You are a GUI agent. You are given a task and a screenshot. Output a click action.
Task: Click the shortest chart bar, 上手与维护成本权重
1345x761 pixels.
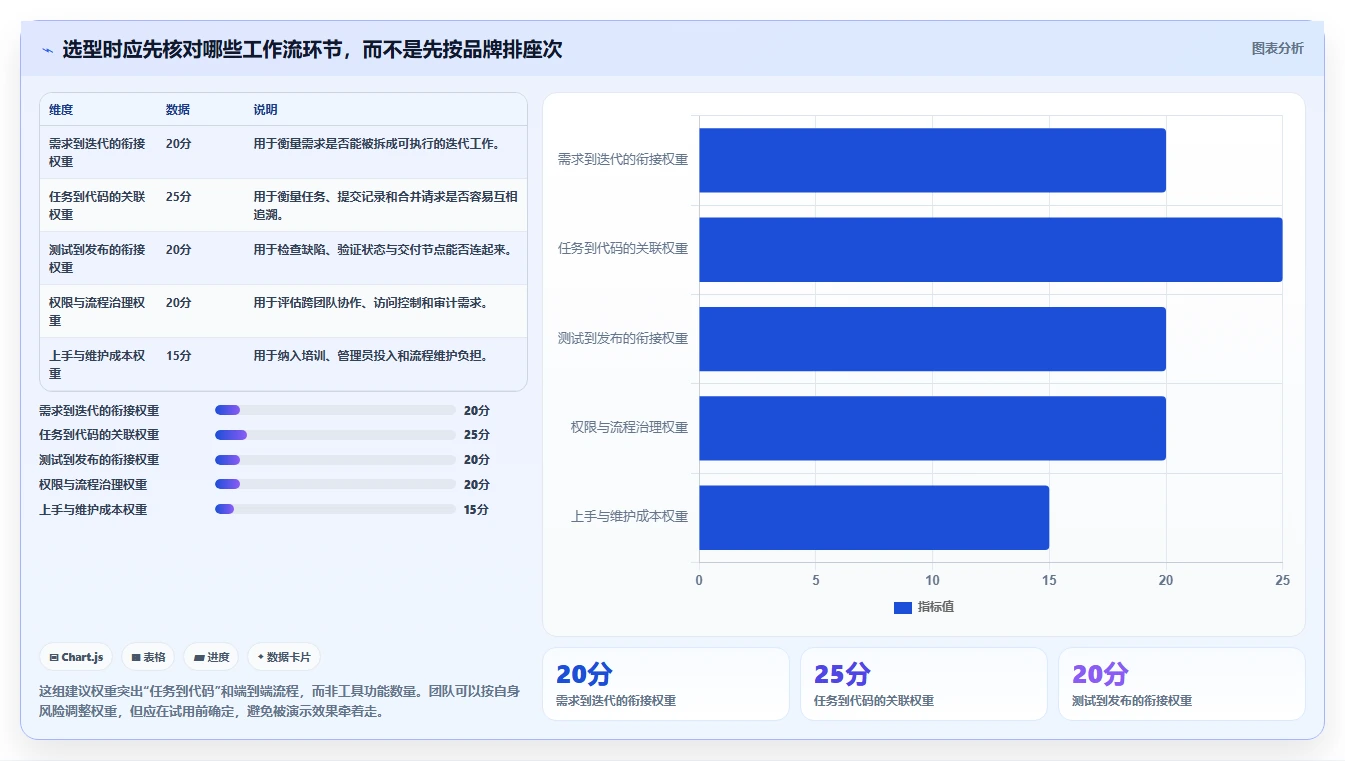coord(874,518)
